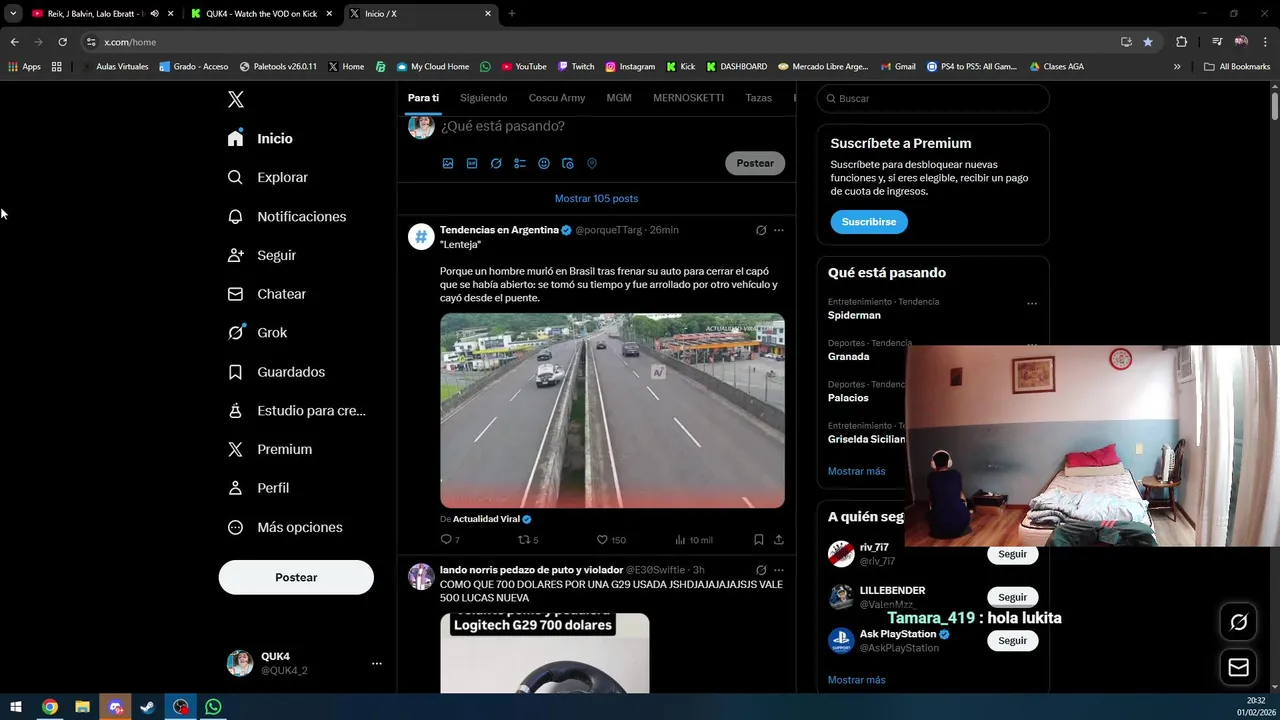Open emoji picker in composer
Image resolution: width=1280 pixels, height=720 pixels.
544,163
